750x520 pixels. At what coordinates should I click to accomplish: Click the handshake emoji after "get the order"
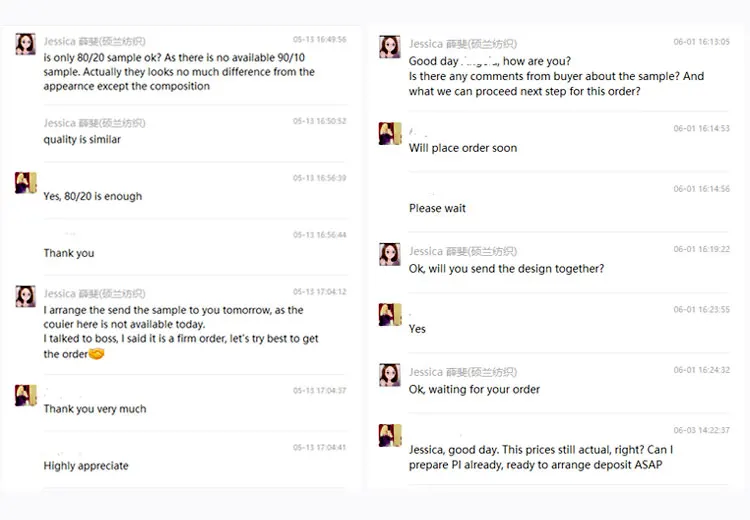(97, 354)
